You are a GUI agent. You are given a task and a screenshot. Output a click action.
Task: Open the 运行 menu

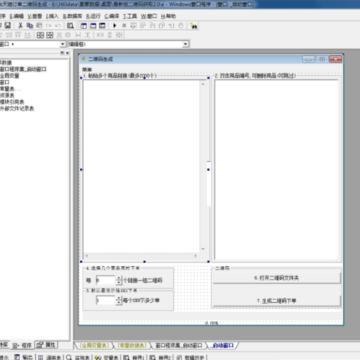pyautogui.click(x=93, y=16)
